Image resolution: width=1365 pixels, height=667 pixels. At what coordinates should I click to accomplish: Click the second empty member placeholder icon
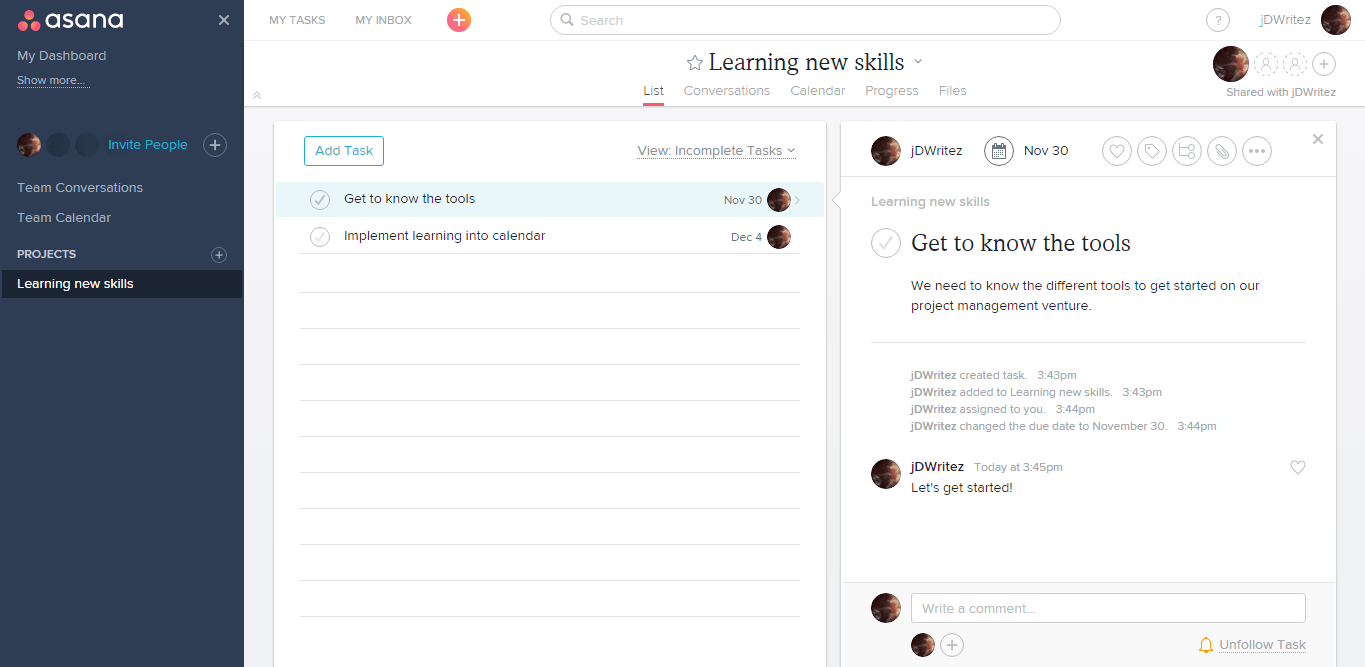coord(1295,65)
